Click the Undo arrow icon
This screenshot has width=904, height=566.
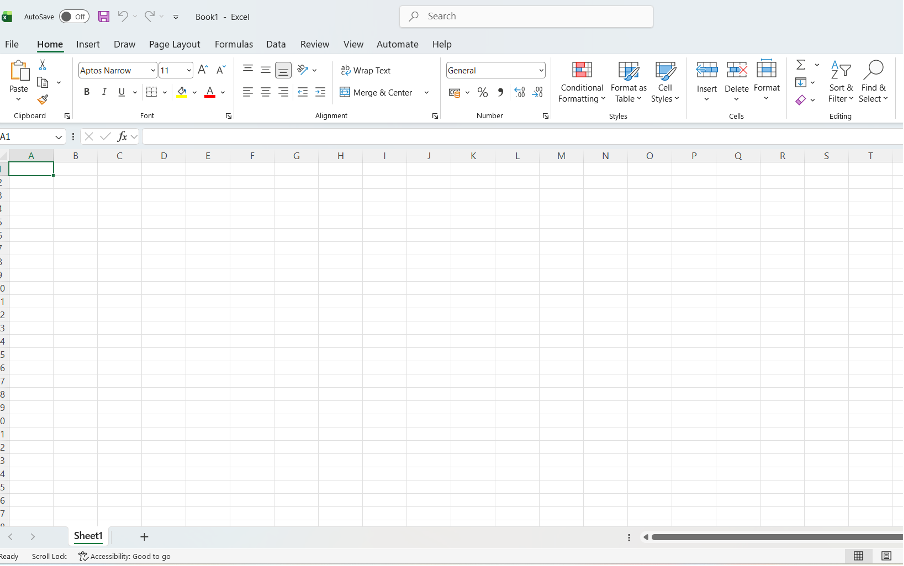pos(123,16)
